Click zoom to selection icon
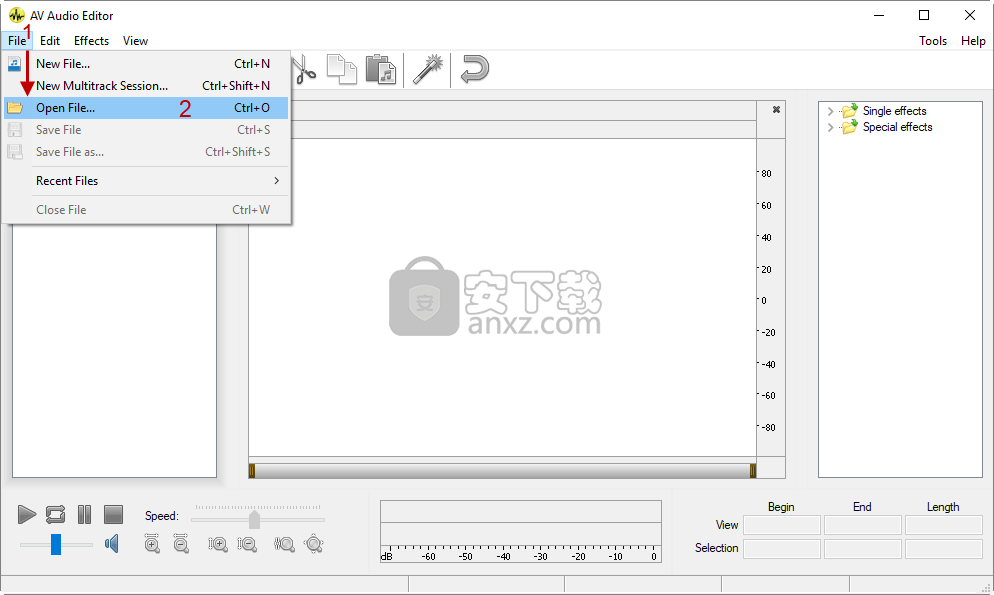Viewport: 994px width, 595px height. [284, 544]
